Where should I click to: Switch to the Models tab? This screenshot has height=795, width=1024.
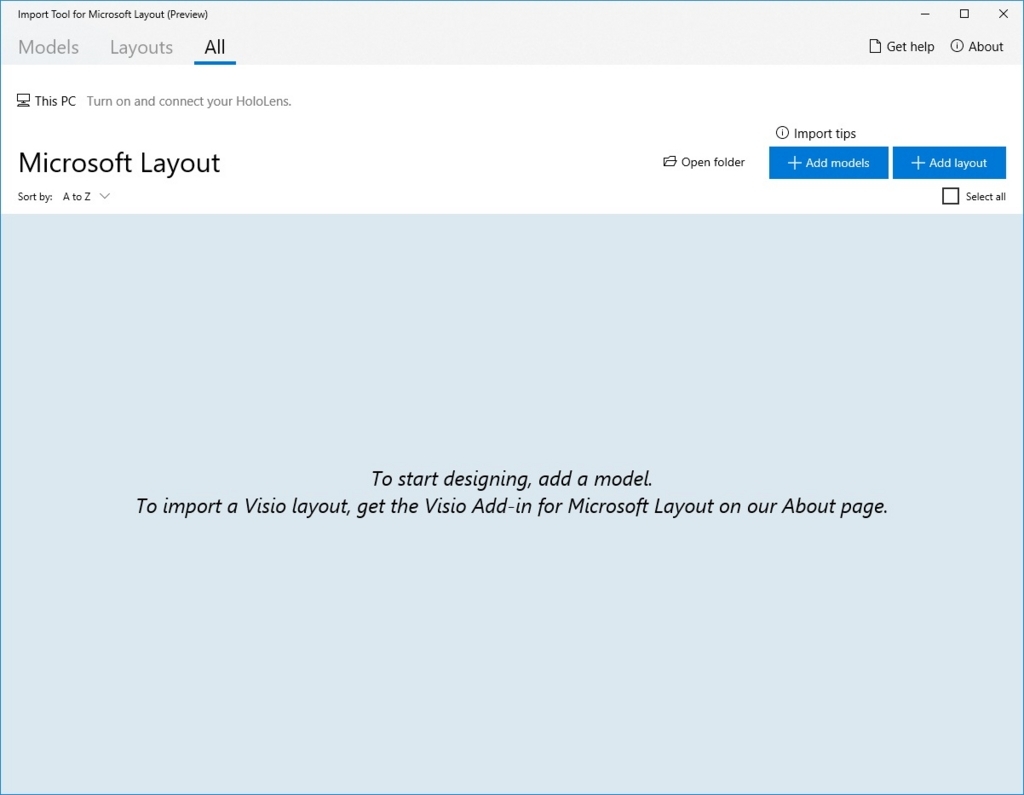click(48, 47)
